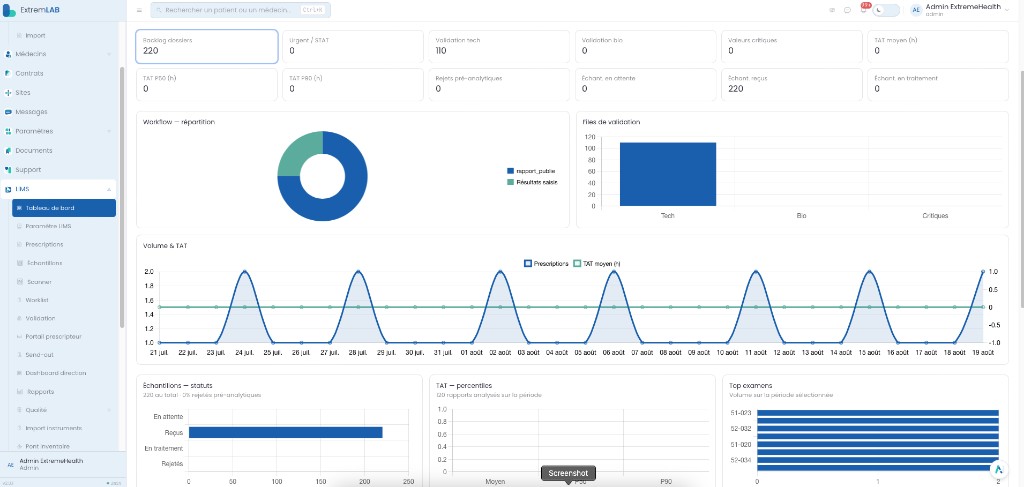Click the Reçus bar in Échantillons statuts
The height and width of the screenshot is (487, 1024).
point(285,432)
